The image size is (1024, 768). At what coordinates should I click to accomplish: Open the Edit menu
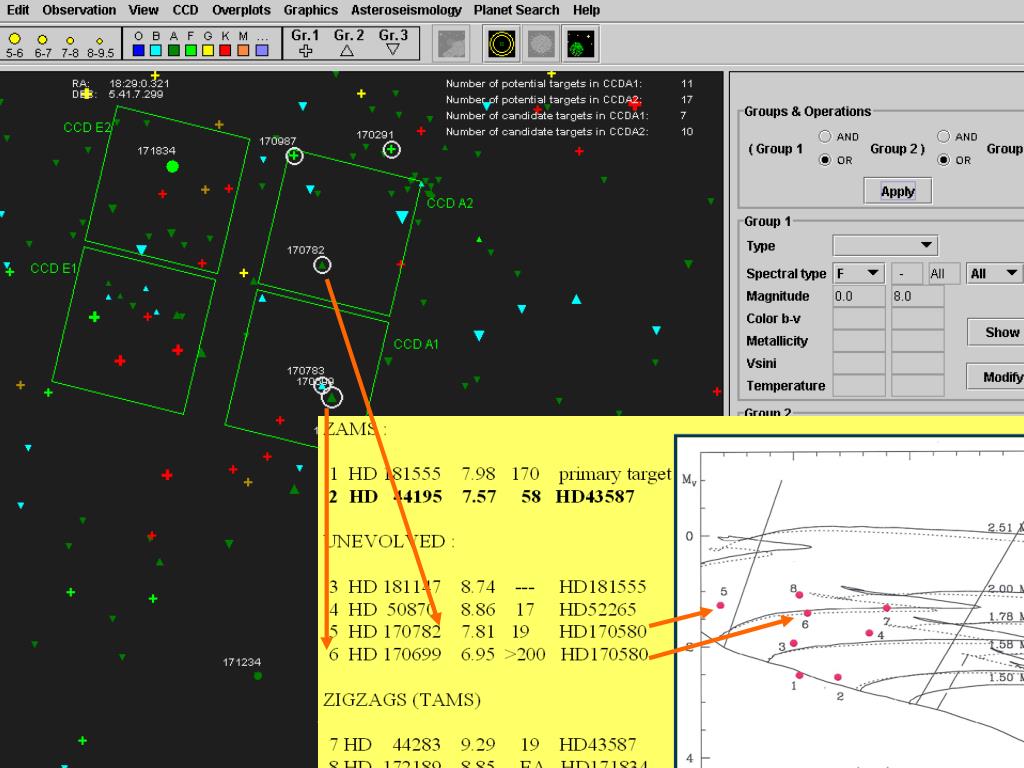(x=18, y=10)
